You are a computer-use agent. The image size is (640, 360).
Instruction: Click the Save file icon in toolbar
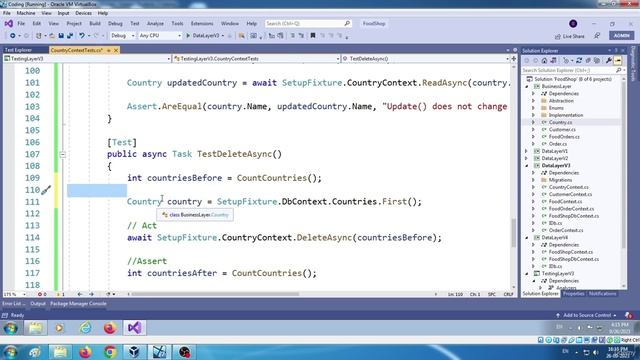pyautogui.click(x=61, y=36)
